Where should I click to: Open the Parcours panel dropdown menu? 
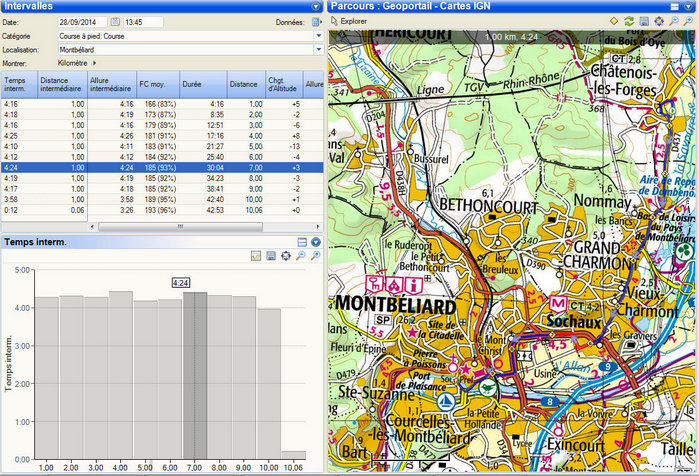(x=689, y=6)
